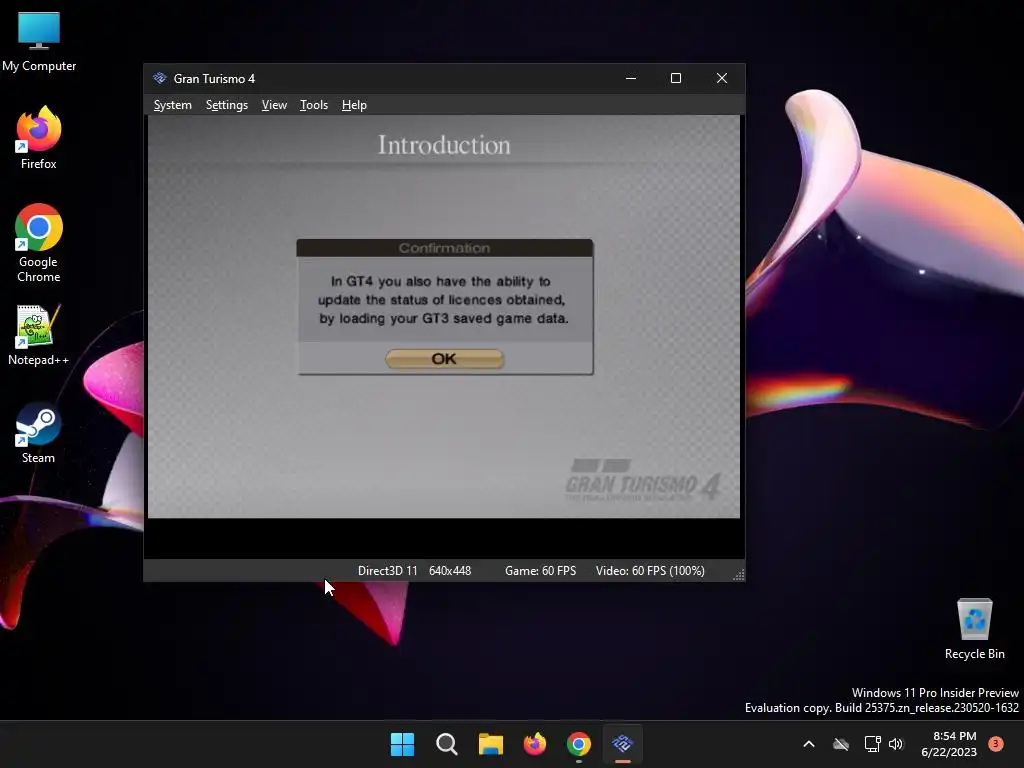Select the Notepad++ desktop shortcut
1024x768 pixels.
pyautogui.click(x=39, y=335)
